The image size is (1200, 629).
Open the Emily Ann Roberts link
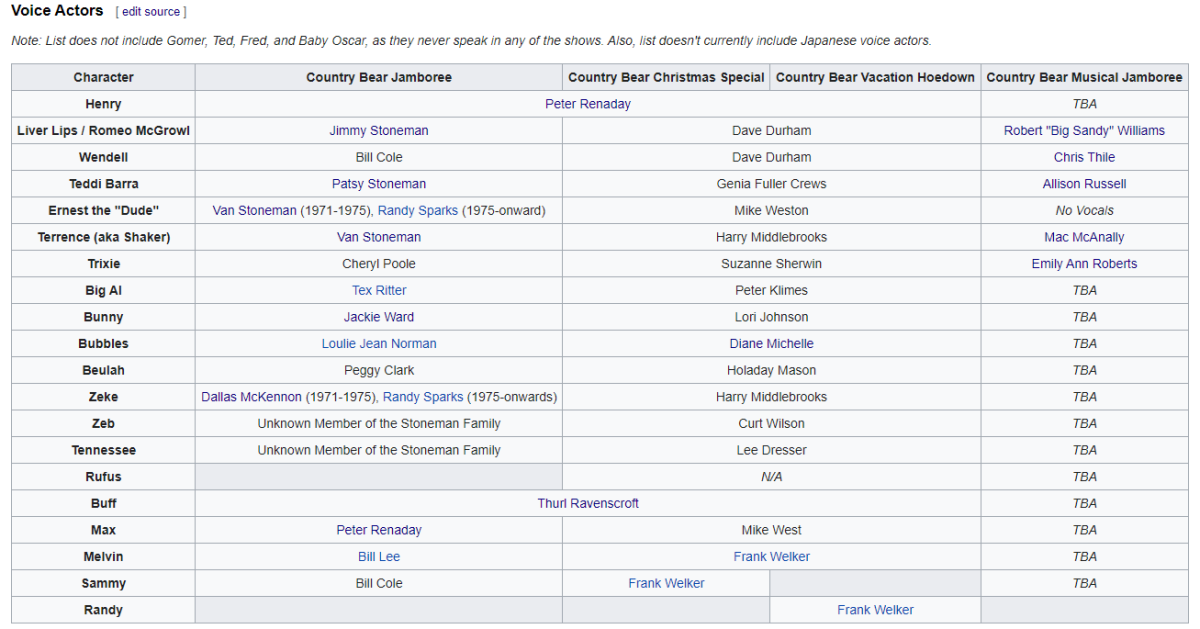[x=1084, y=264]
